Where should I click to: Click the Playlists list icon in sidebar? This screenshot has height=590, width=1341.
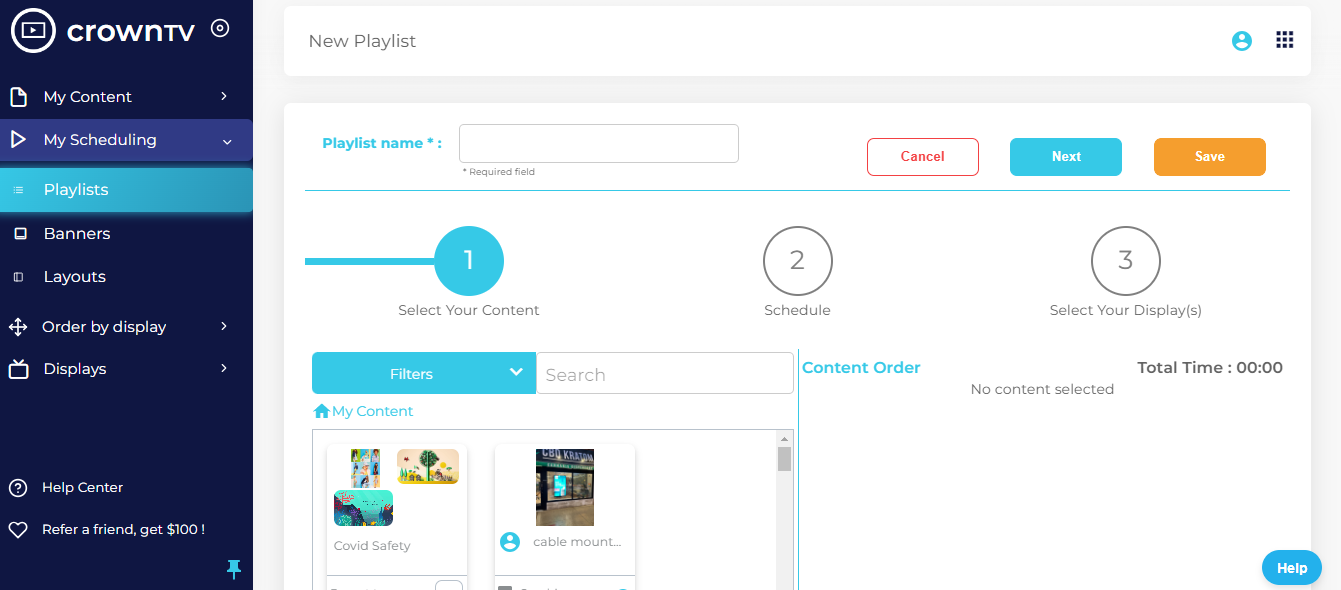(x=16, y=189)
